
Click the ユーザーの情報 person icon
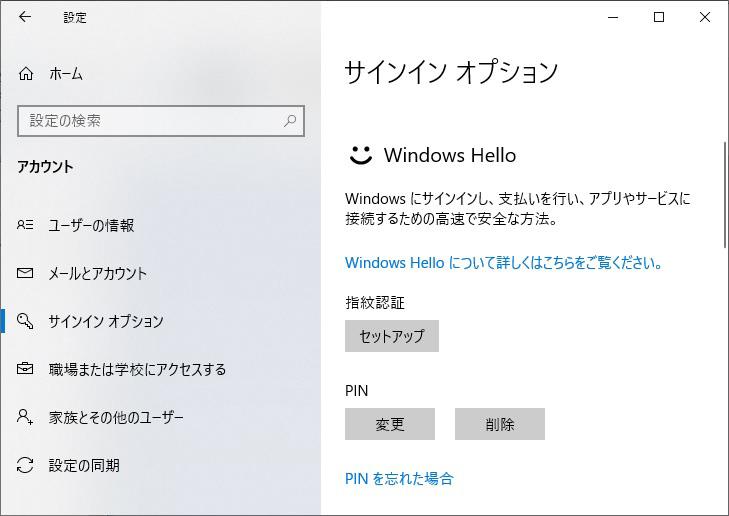(x=26, y=225)
